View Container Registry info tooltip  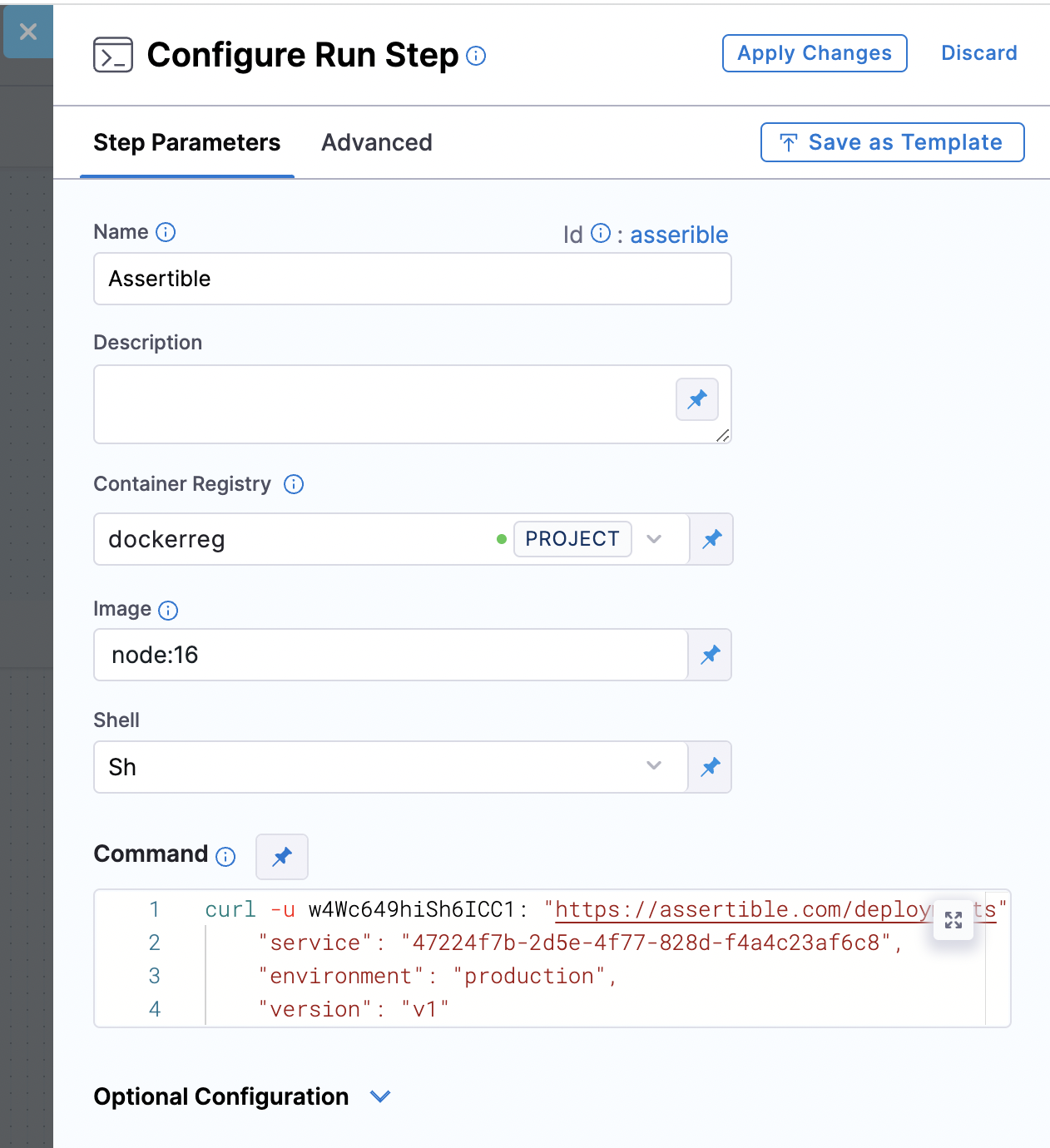(293, 484)
